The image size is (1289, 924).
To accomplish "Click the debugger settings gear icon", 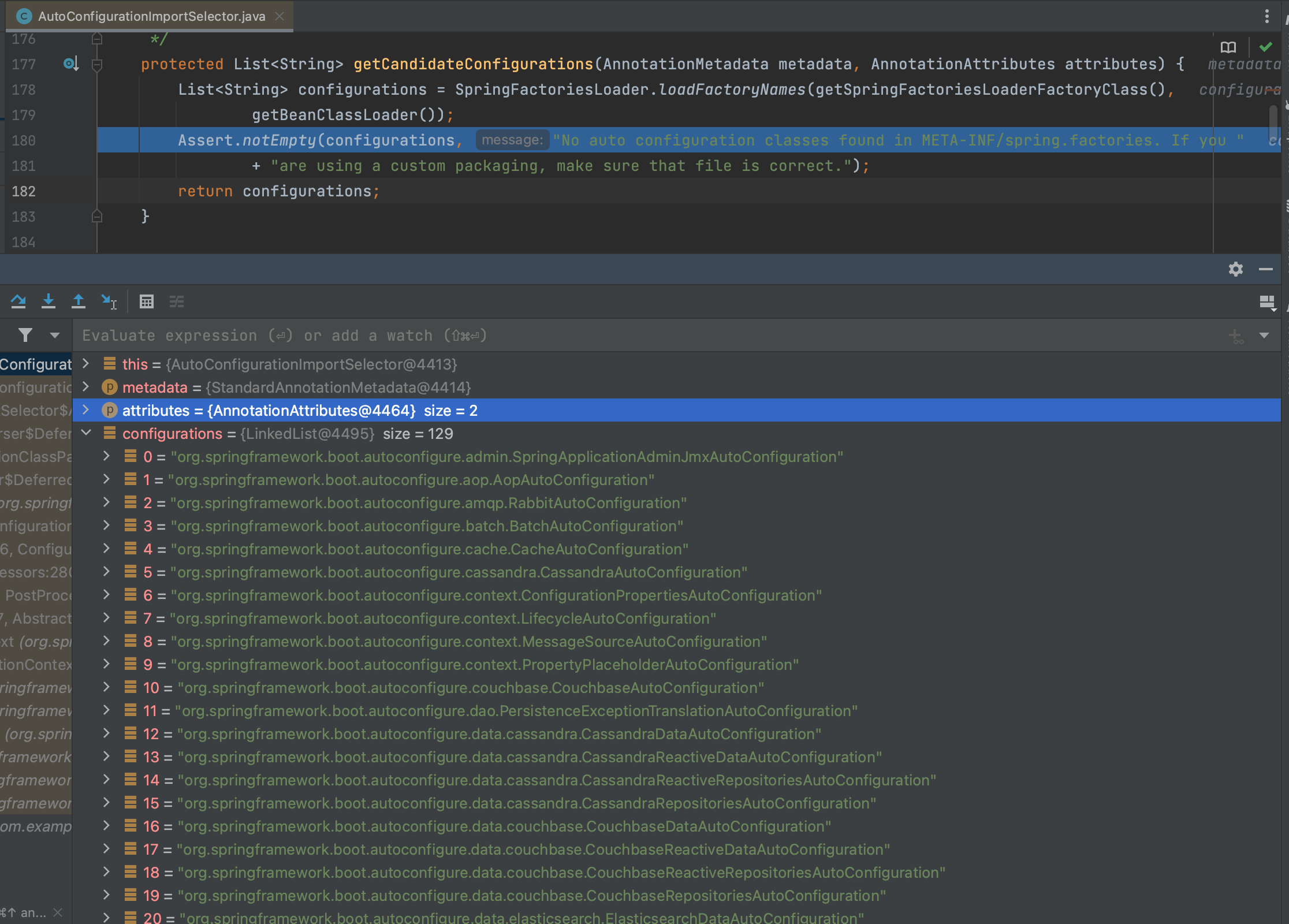I will coord(1235,269).
